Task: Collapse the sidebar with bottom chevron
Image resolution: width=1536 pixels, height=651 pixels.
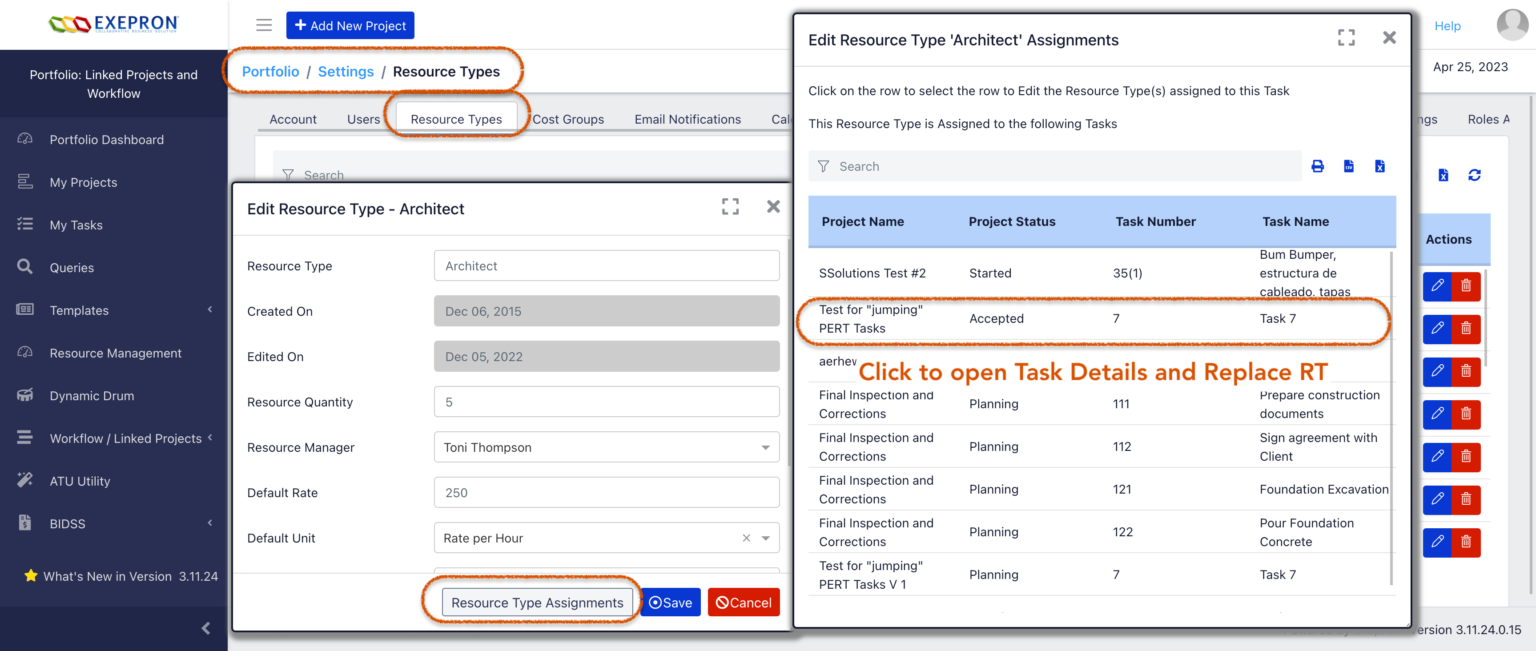Action: [206, 629]
